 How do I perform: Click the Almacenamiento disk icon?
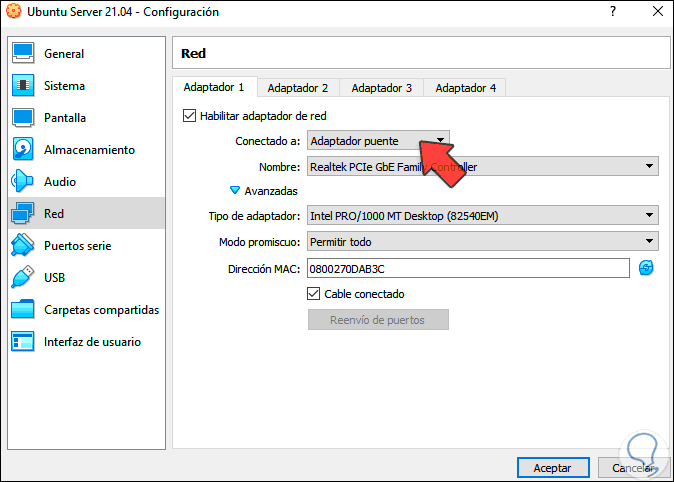23,149
